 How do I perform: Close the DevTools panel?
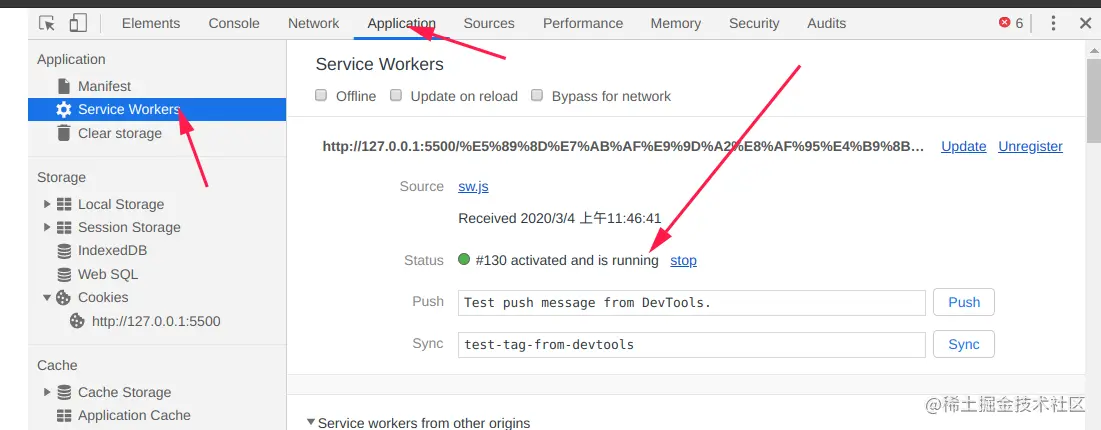[x=1085, y=23]
